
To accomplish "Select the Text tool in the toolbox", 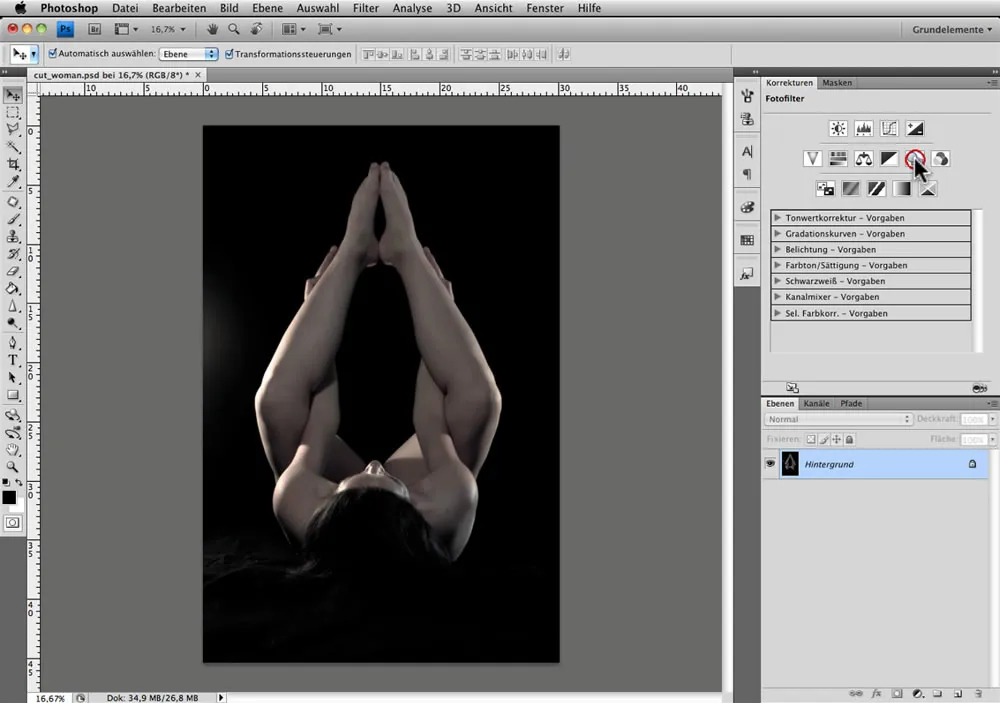I will point(13,360).
